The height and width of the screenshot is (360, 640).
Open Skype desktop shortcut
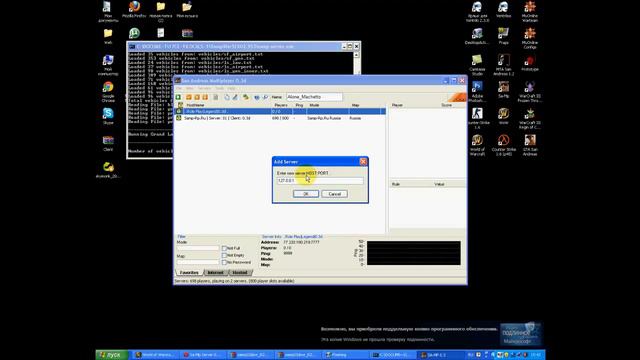click(108, 116)
